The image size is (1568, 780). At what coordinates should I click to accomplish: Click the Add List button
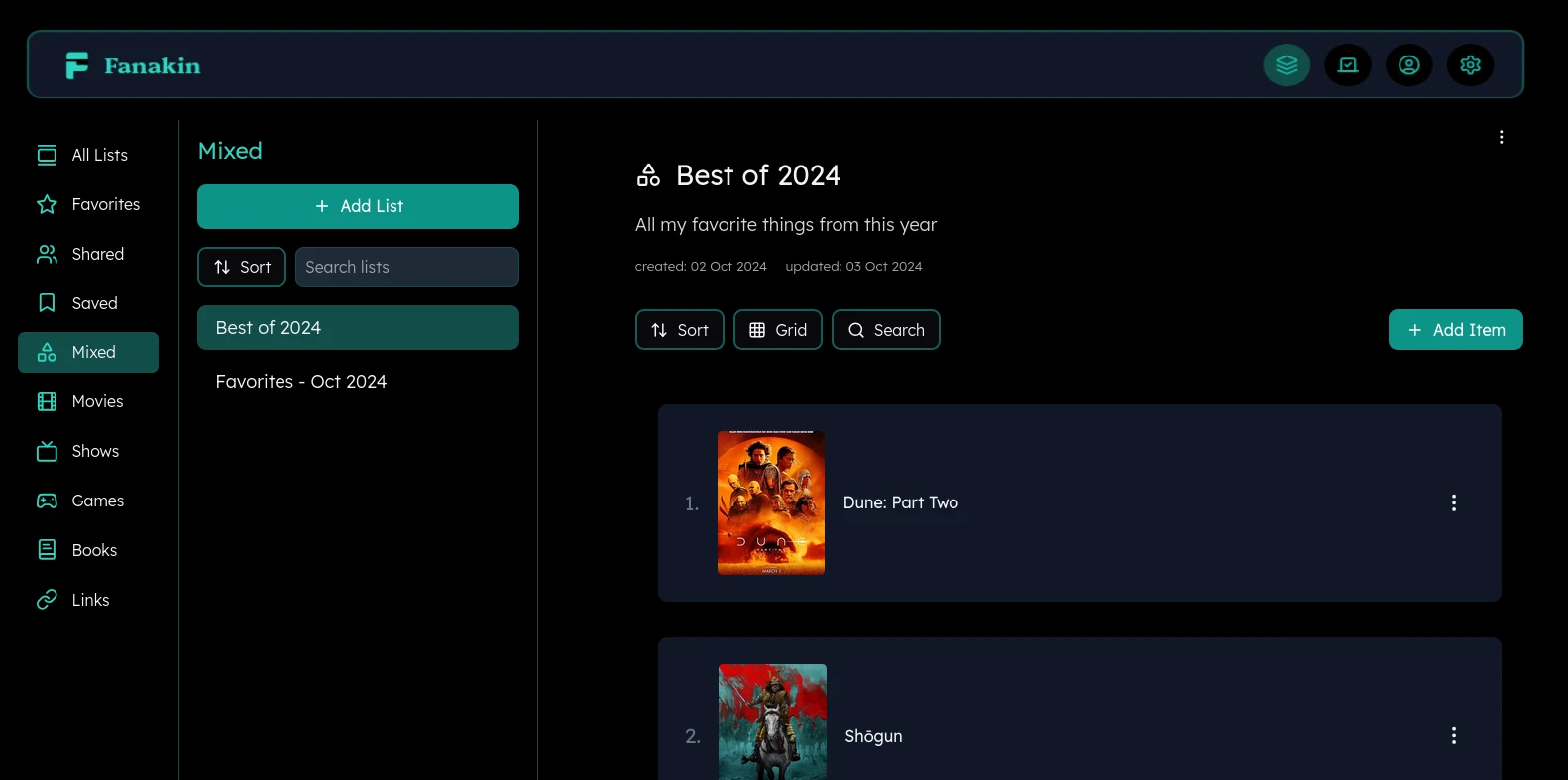click(x=358, y=206)
